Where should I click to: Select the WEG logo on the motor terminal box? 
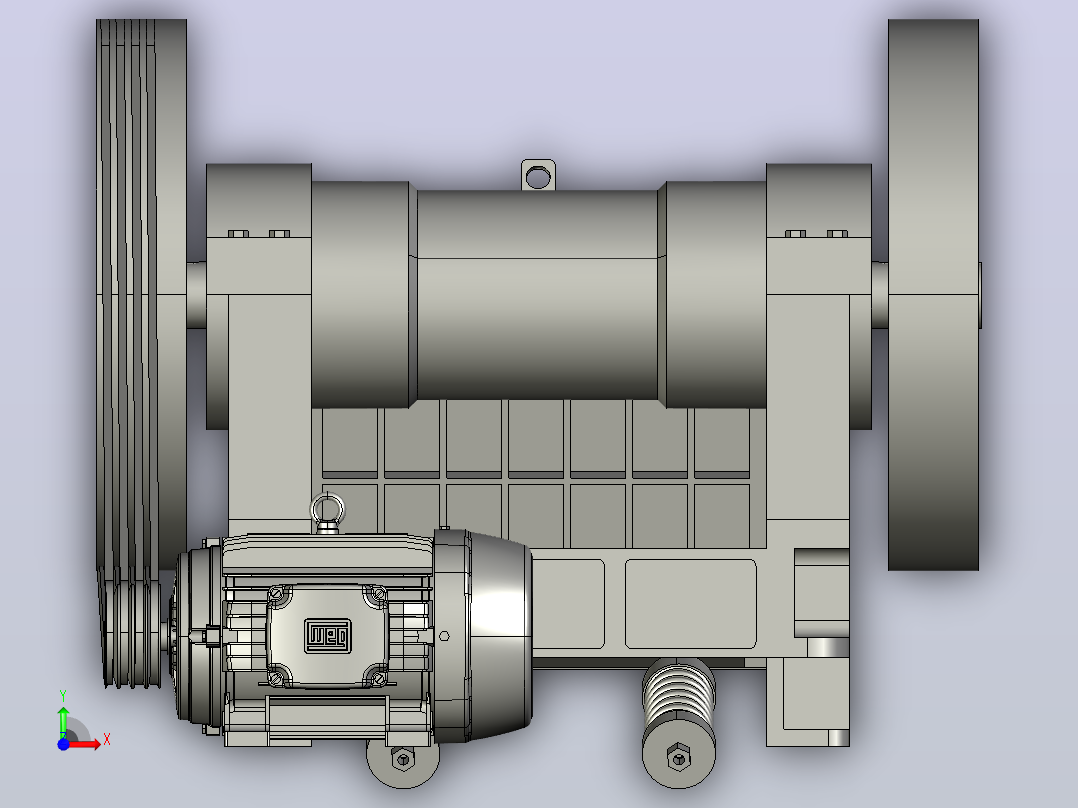[x=328, y=636]
